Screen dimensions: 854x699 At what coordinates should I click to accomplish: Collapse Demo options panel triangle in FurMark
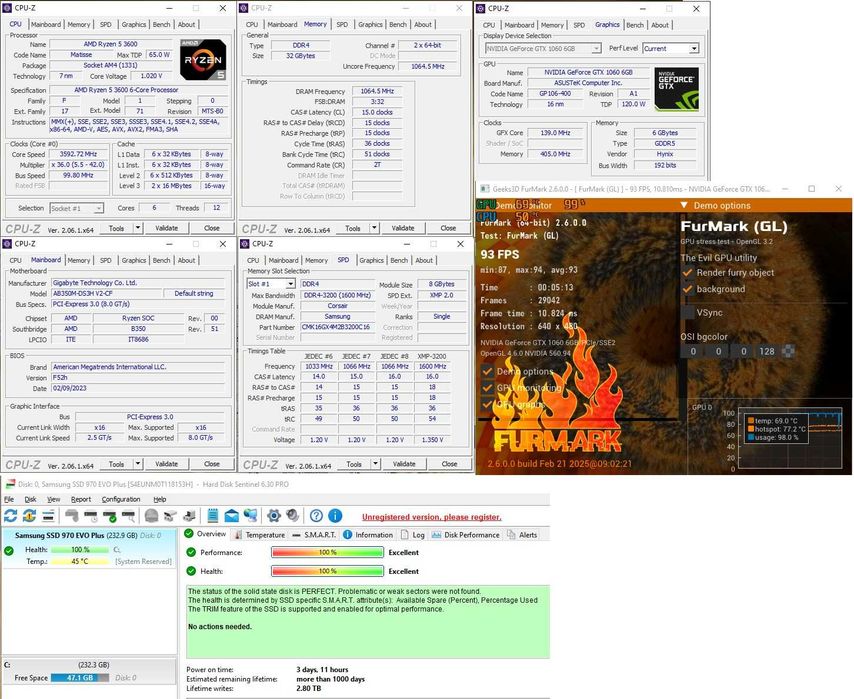pyautogui.click(x=684, y=205)
